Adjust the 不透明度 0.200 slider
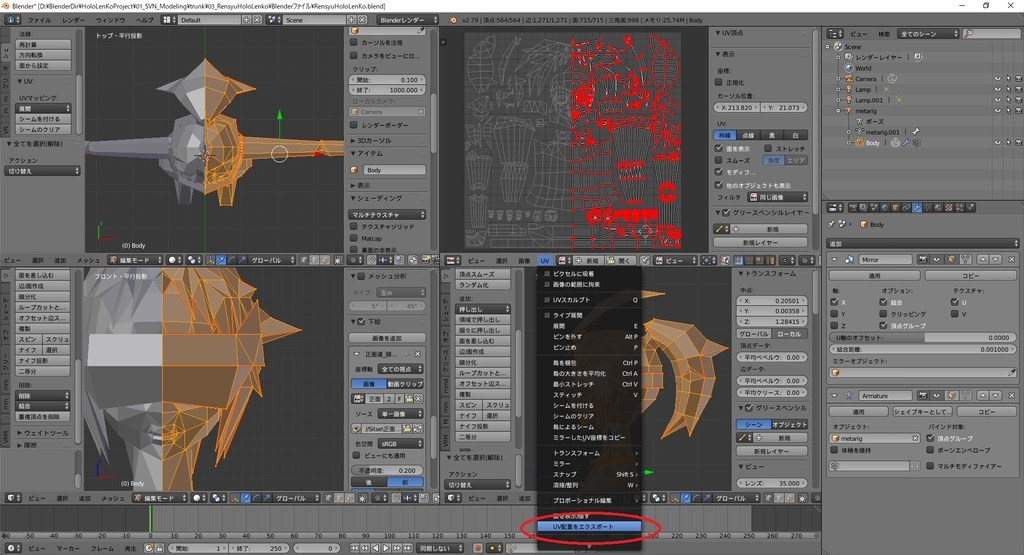This screenshot has width=1024, height=555. tap(387, 470)
